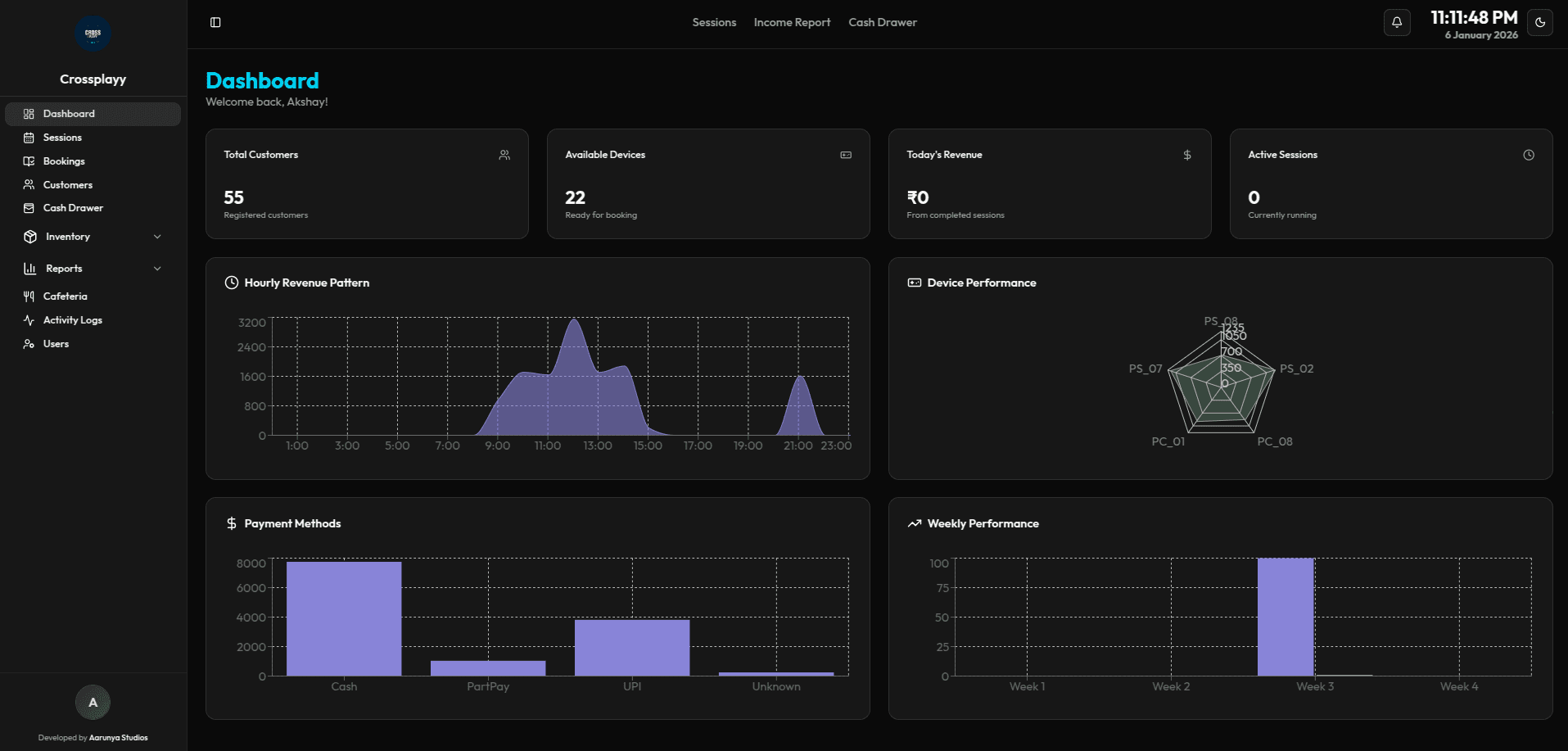The image size is (1568, 751).
Task: Click the Bookings icon in the sidebar
Action: click(x=29, y=161)
